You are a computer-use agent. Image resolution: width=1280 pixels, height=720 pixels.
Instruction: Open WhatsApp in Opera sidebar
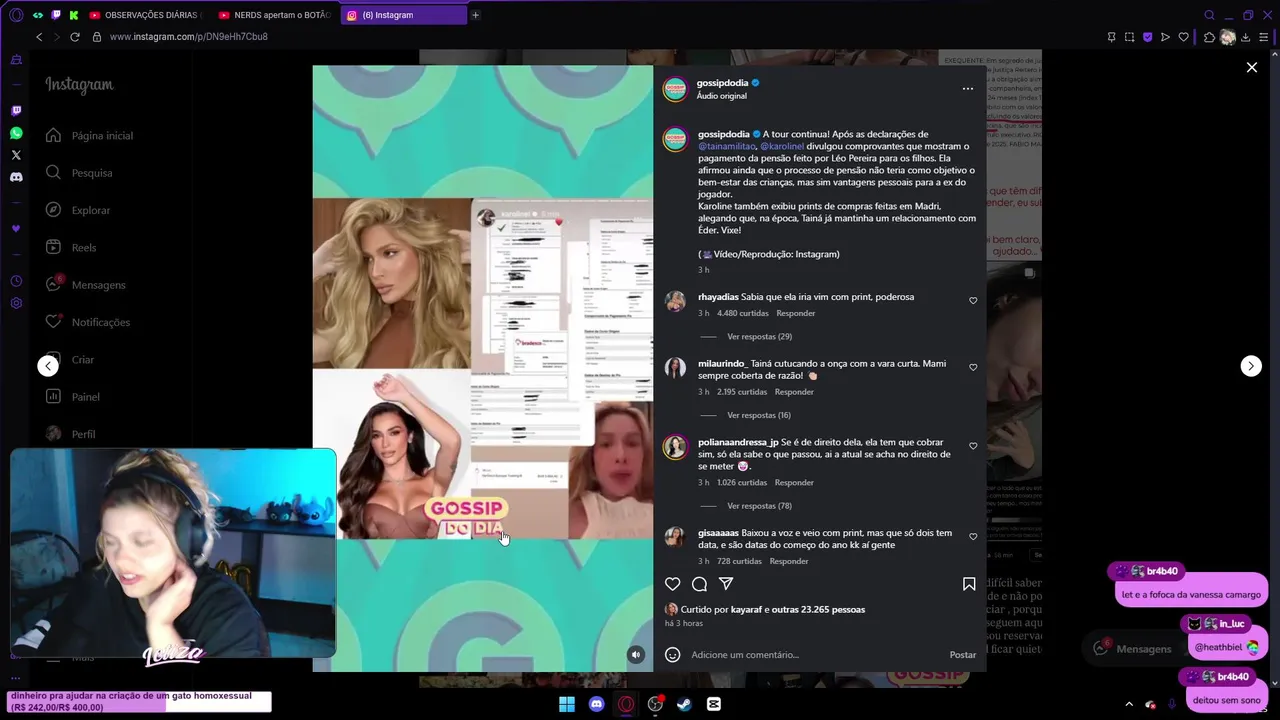pos(16,133)
